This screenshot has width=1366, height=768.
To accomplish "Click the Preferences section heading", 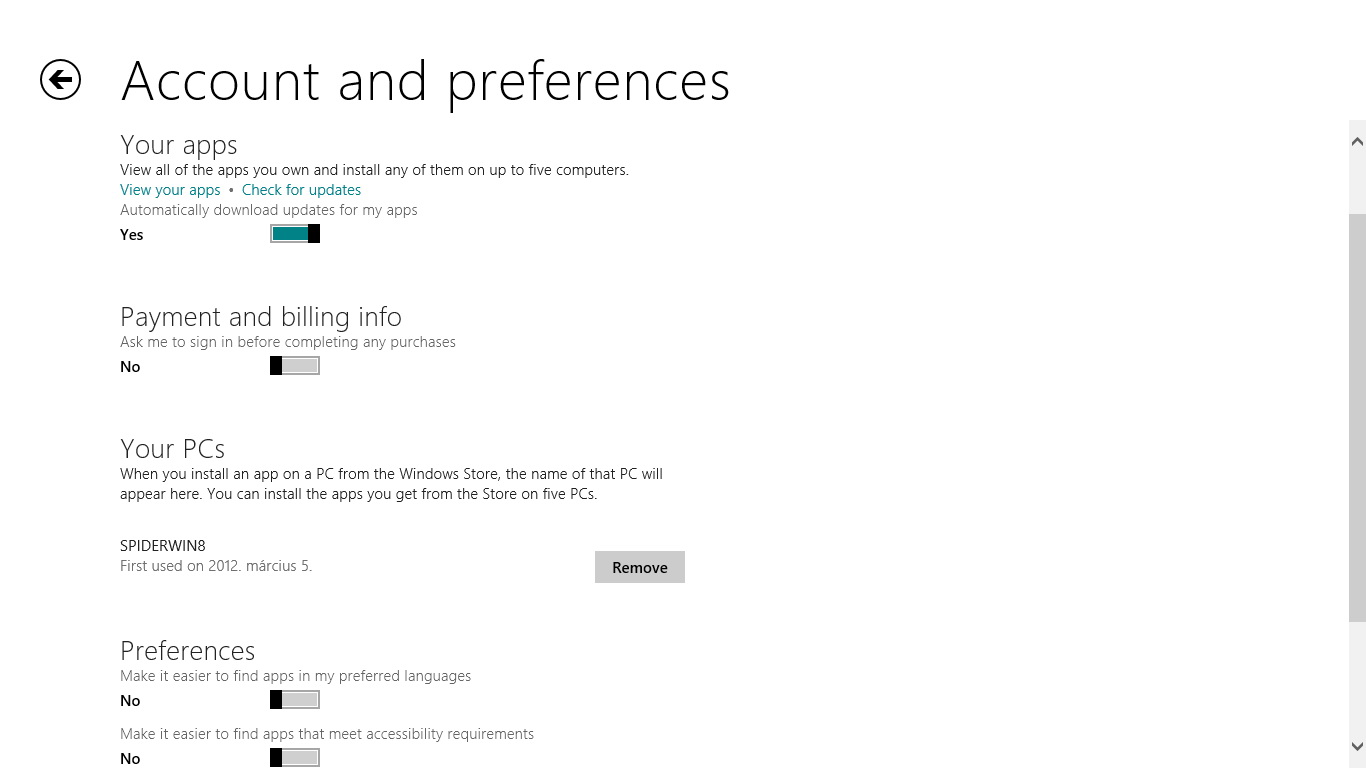I will coord(188,651).
